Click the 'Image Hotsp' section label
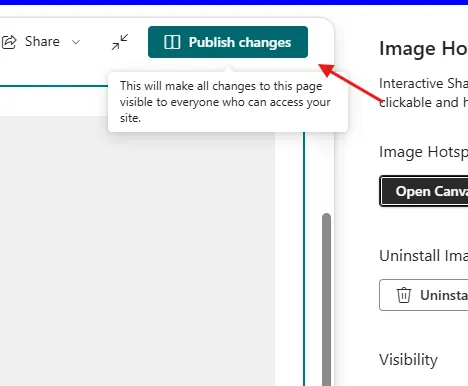Viewport: 468px width, 386px height. (x=423, y=152)
